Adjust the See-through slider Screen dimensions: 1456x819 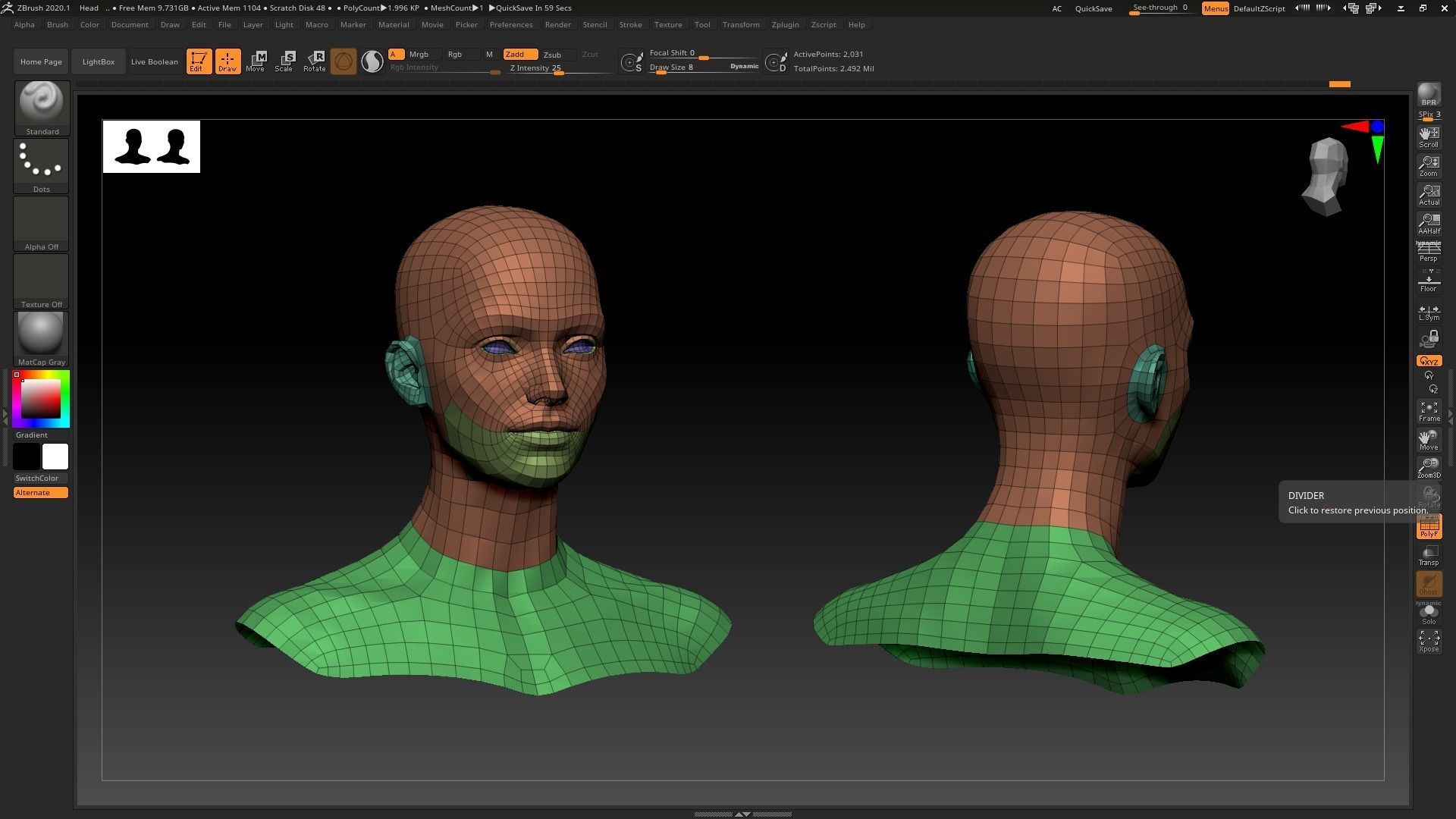(1160, 8)
